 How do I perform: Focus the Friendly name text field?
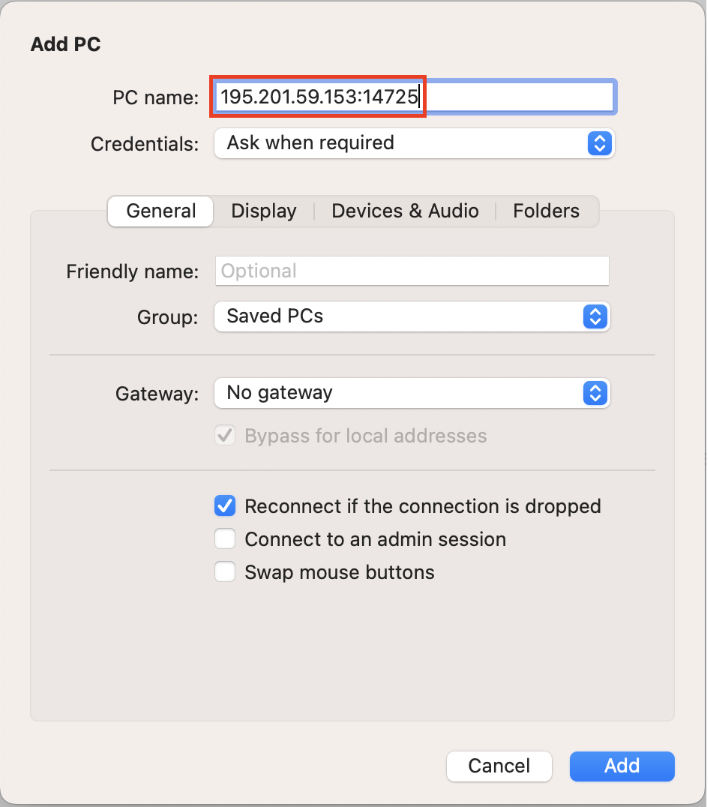pyautogui.click(x=411, y=271)
